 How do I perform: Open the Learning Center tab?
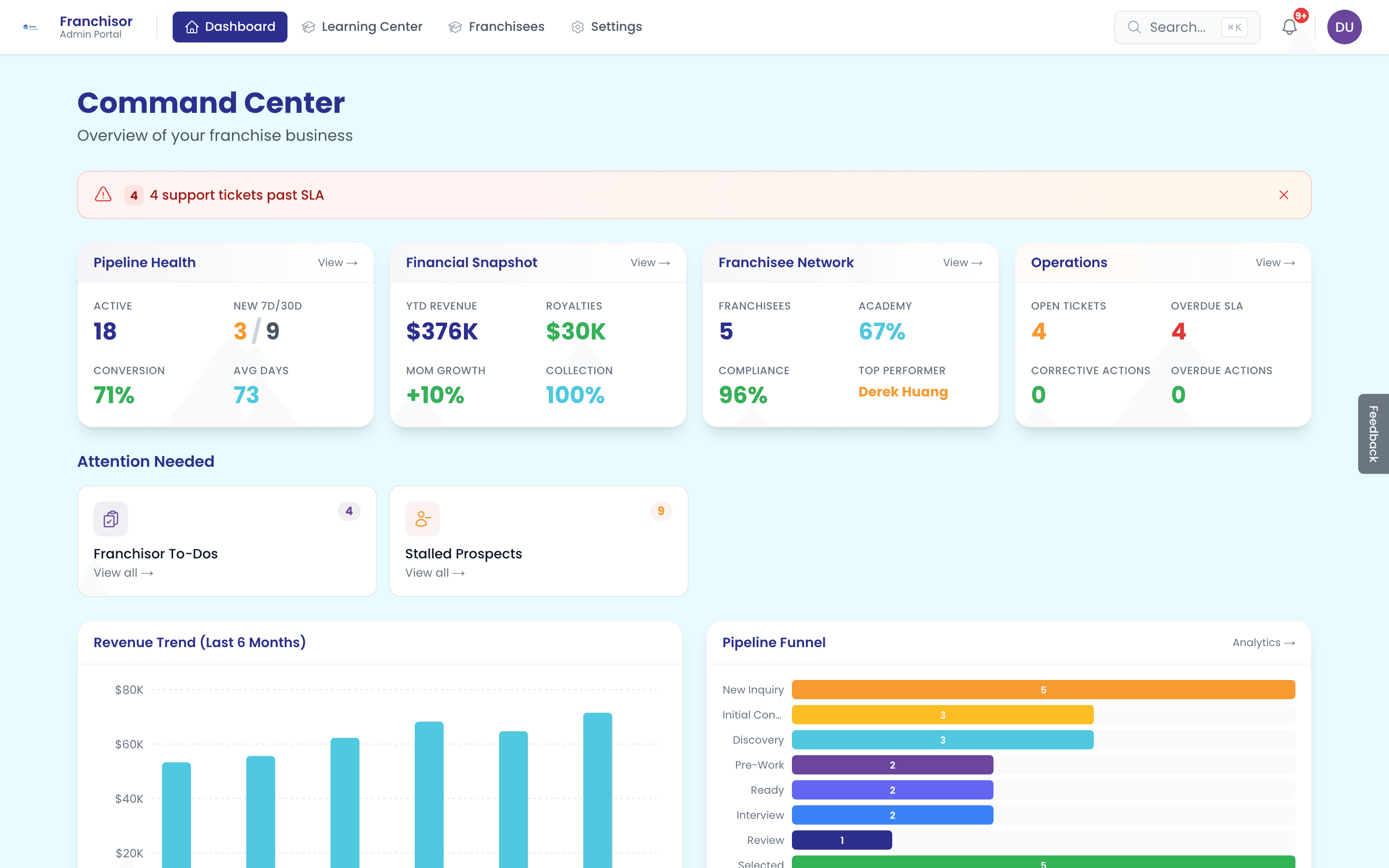pyautogui.click(x=362, y=27)
